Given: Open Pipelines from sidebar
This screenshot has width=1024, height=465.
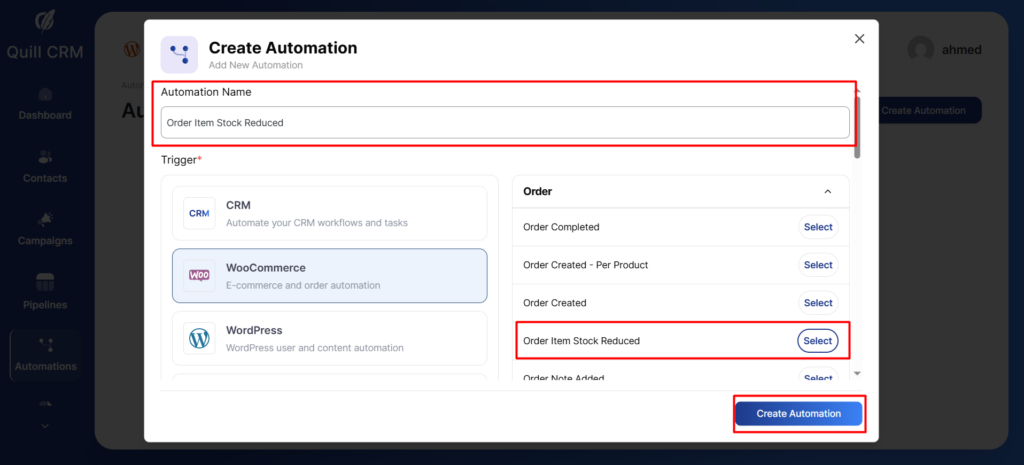Looking at the screenshot, I should coord(45,291).
